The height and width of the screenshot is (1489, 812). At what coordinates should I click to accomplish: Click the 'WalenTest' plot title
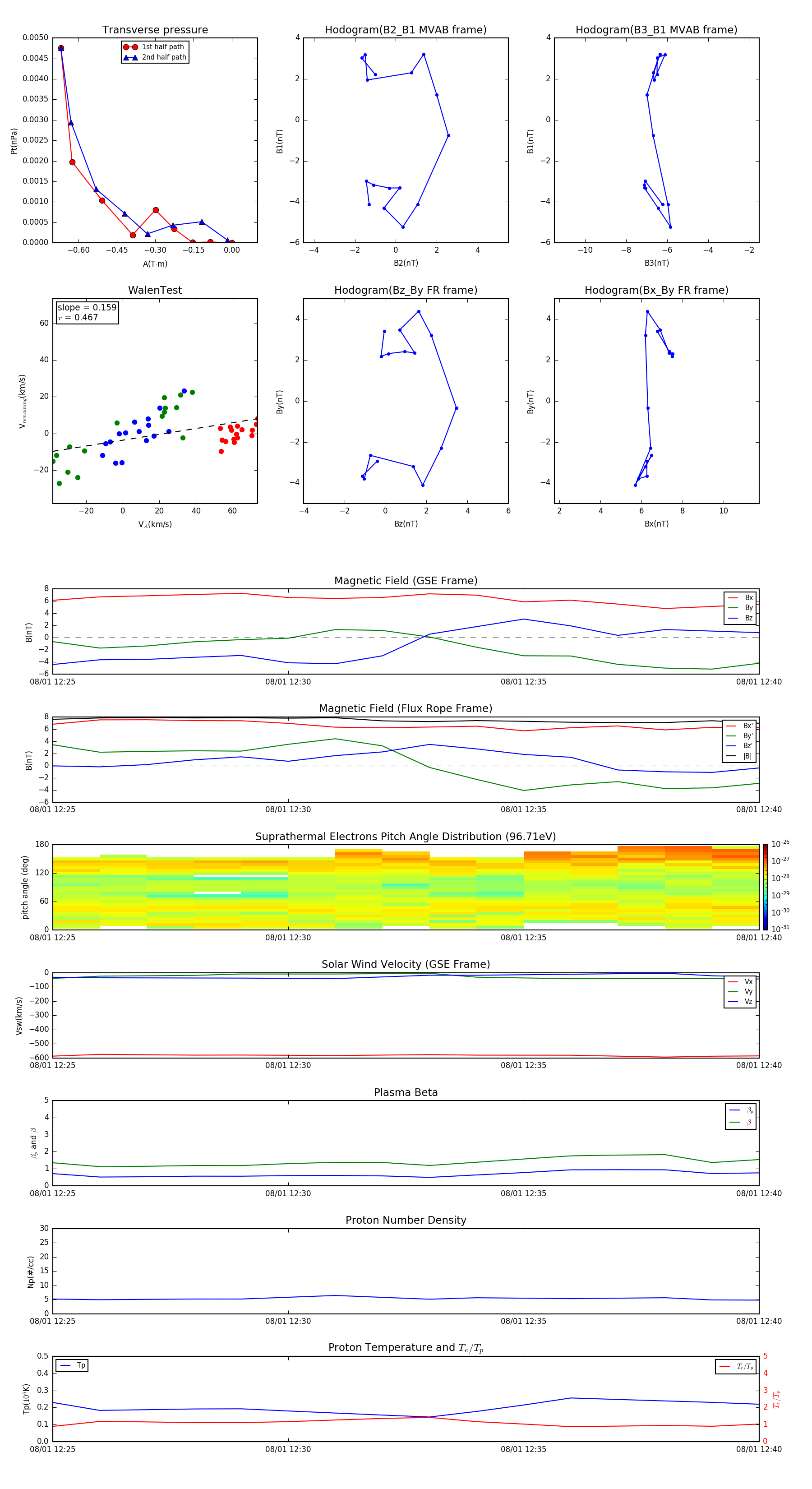click(155, 290)
